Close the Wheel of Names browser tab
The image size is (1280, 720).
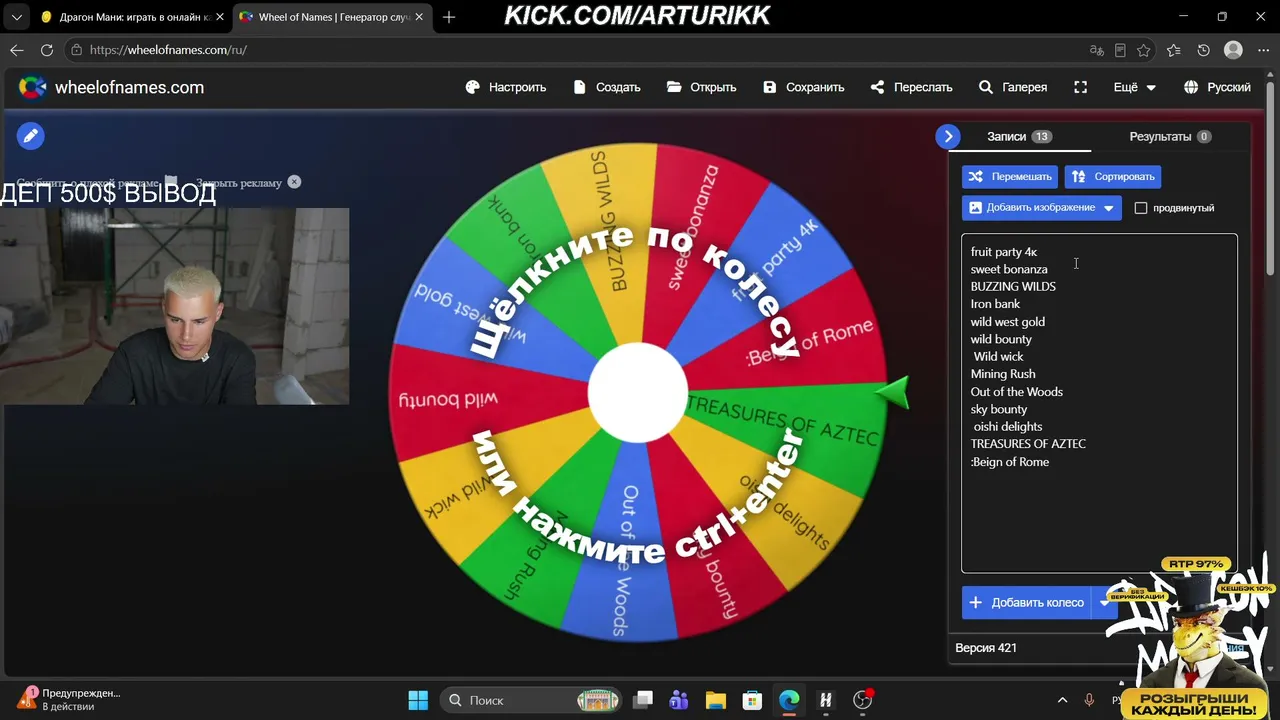click(419, 17)
